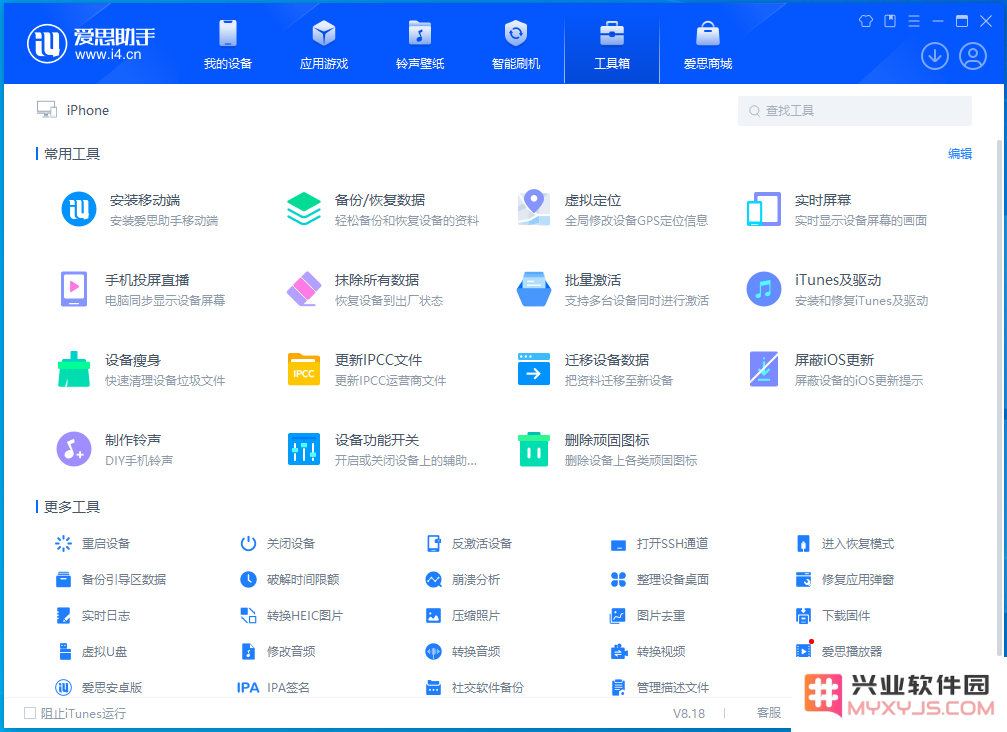This screenshot has width=1007, height=732.
Task: Click the skin theme shirt icon
Action: [866, 21]
